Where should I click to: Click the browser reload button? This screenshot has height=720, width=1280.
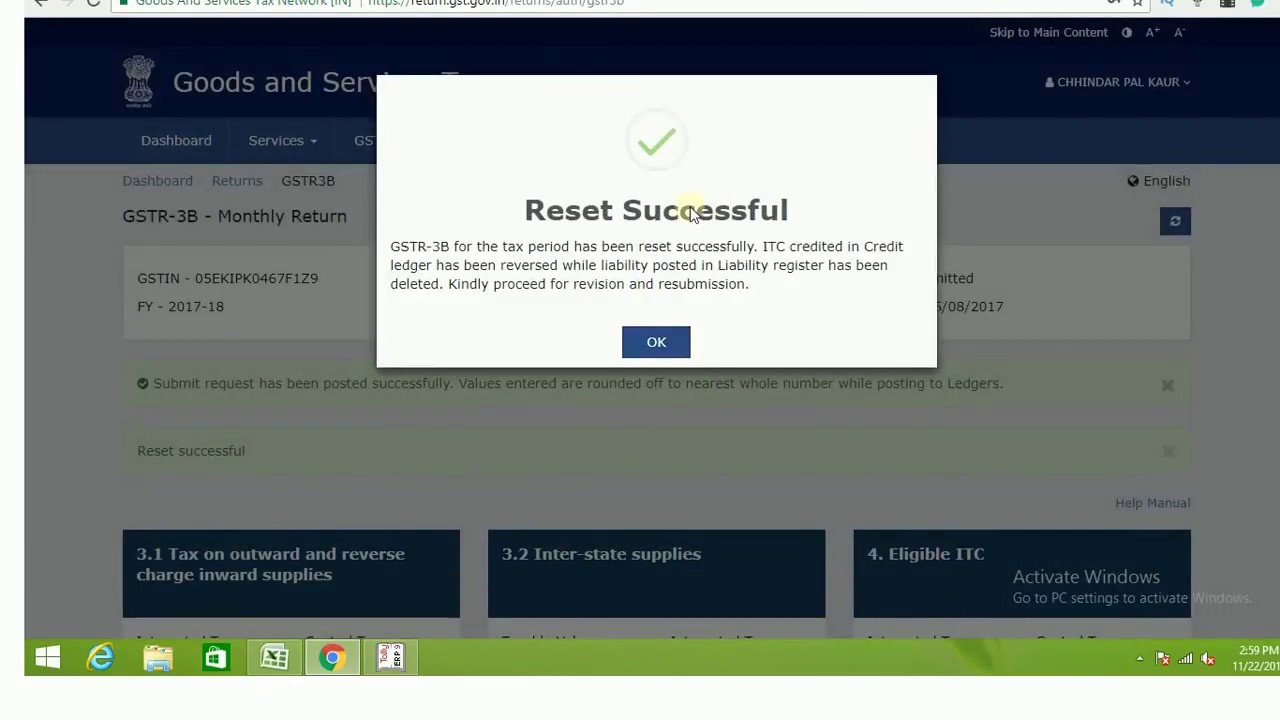(x=93, y=3)
